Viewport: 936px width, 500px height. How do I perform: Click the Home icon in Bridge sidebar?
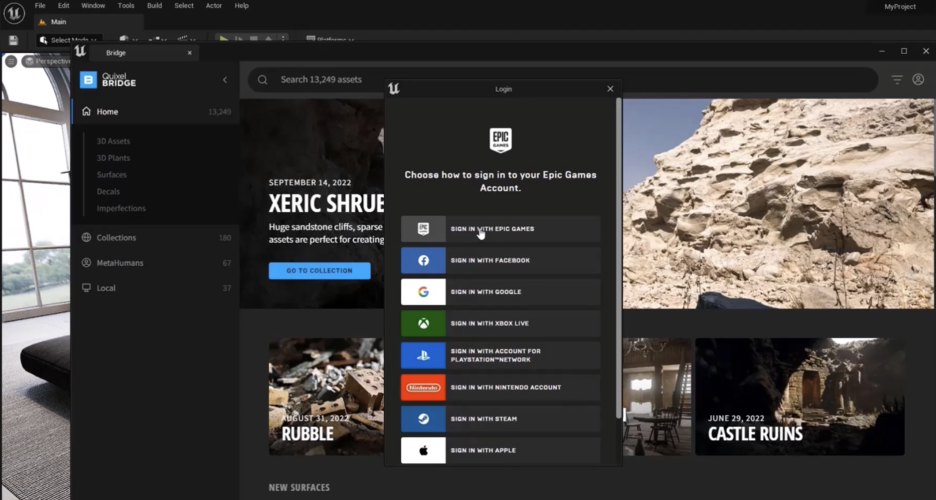(x=87, y=112)
